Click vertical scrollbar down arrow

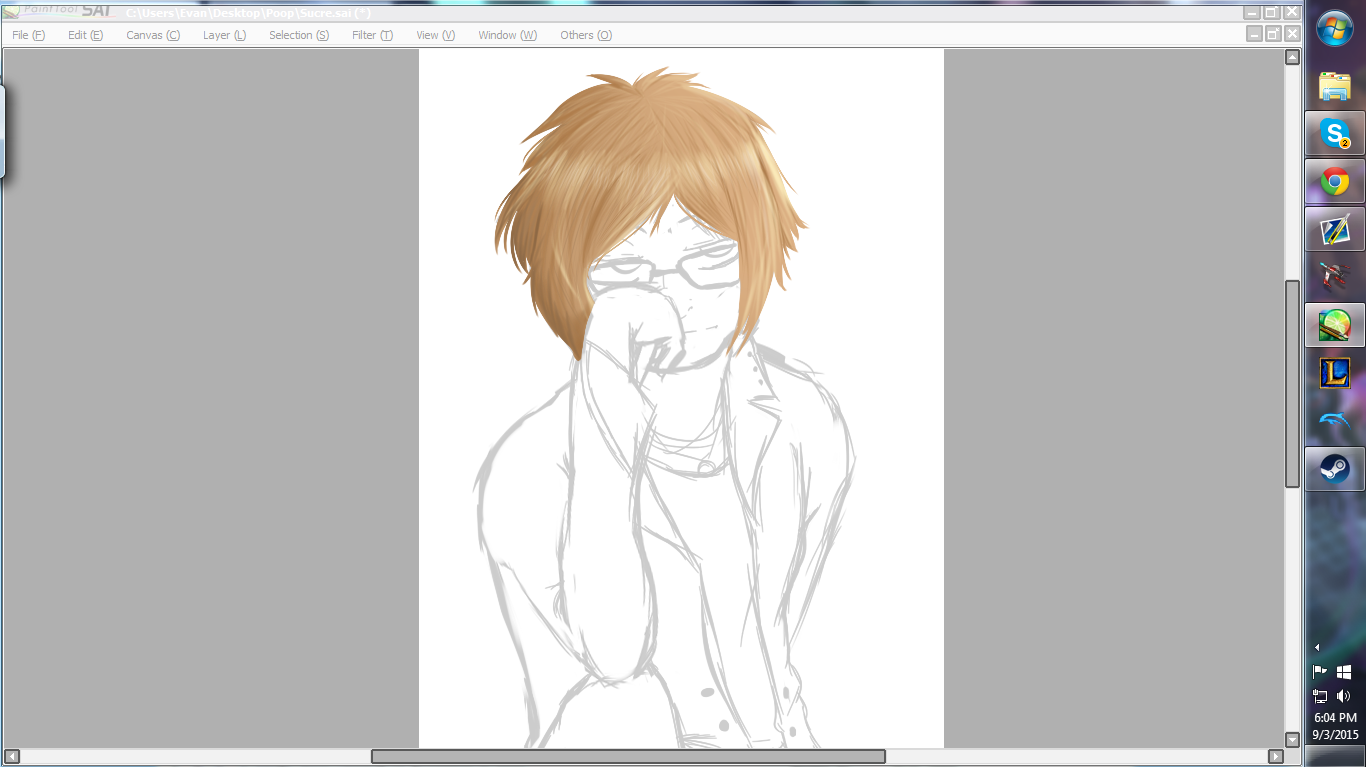[x=1292, y=740]
